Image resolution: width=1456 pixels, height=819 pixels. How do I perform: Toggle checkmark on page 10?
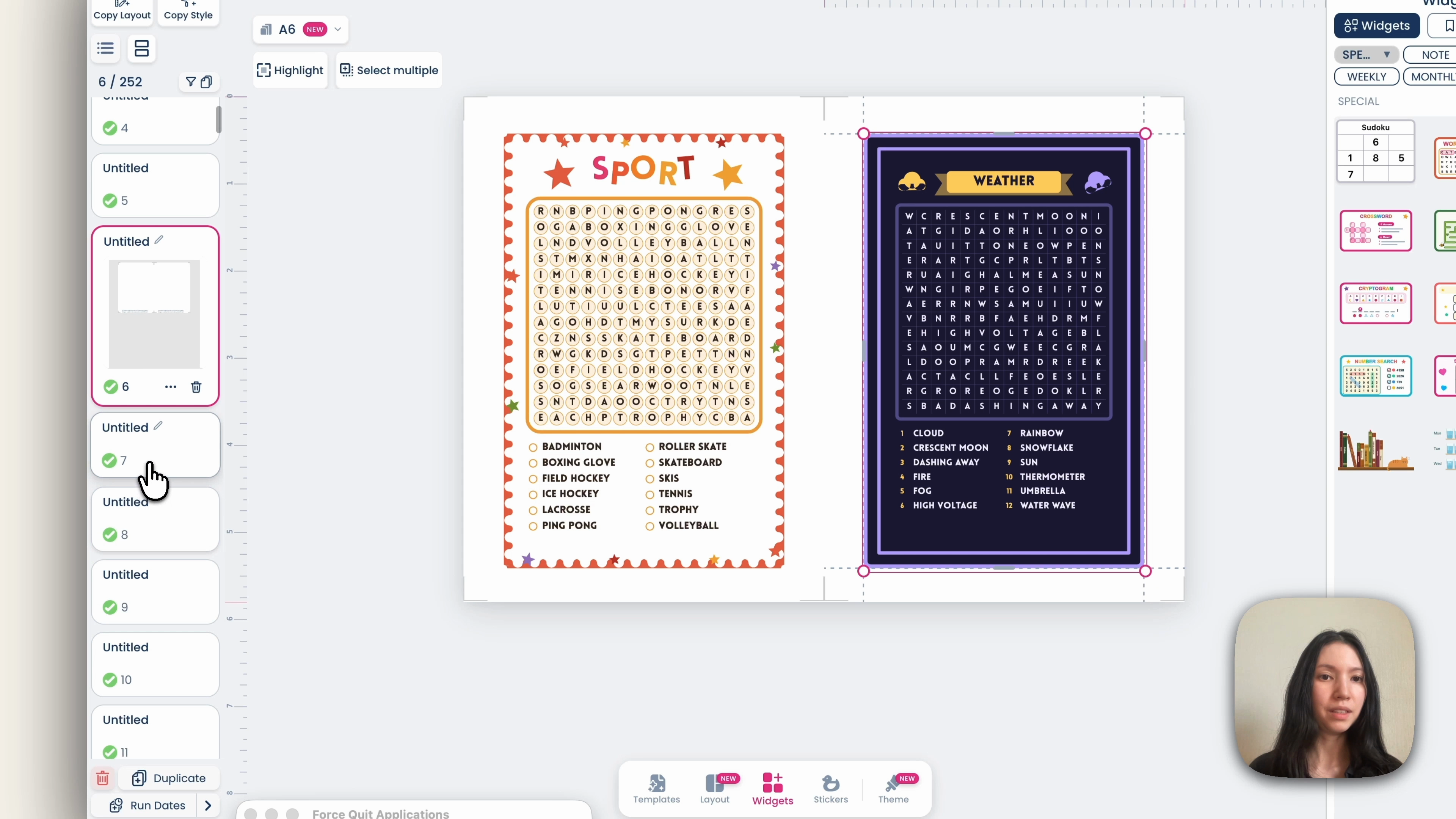click(110, 680)
